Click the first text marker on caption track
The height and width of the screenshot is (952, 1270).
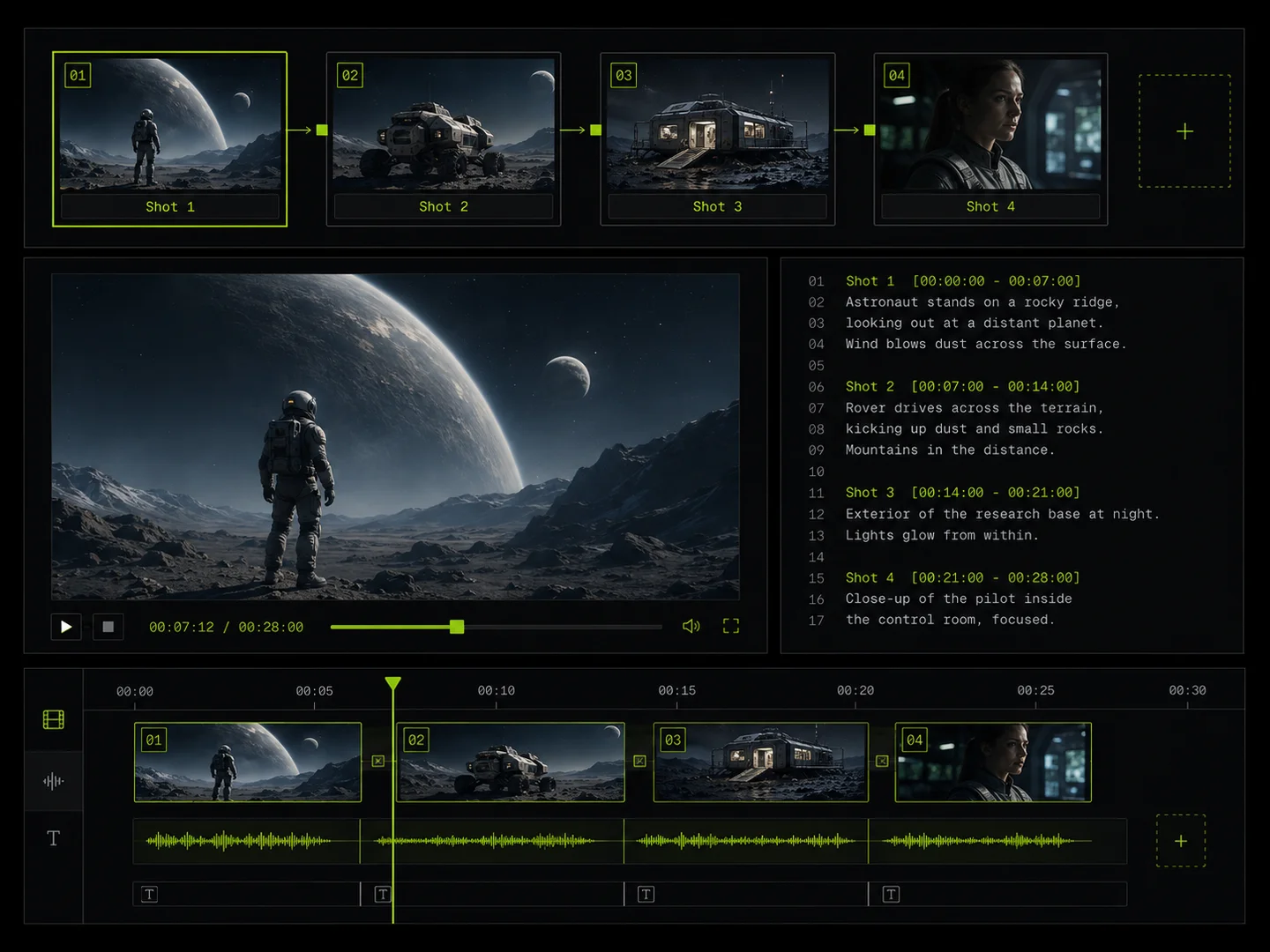[150, 895]
